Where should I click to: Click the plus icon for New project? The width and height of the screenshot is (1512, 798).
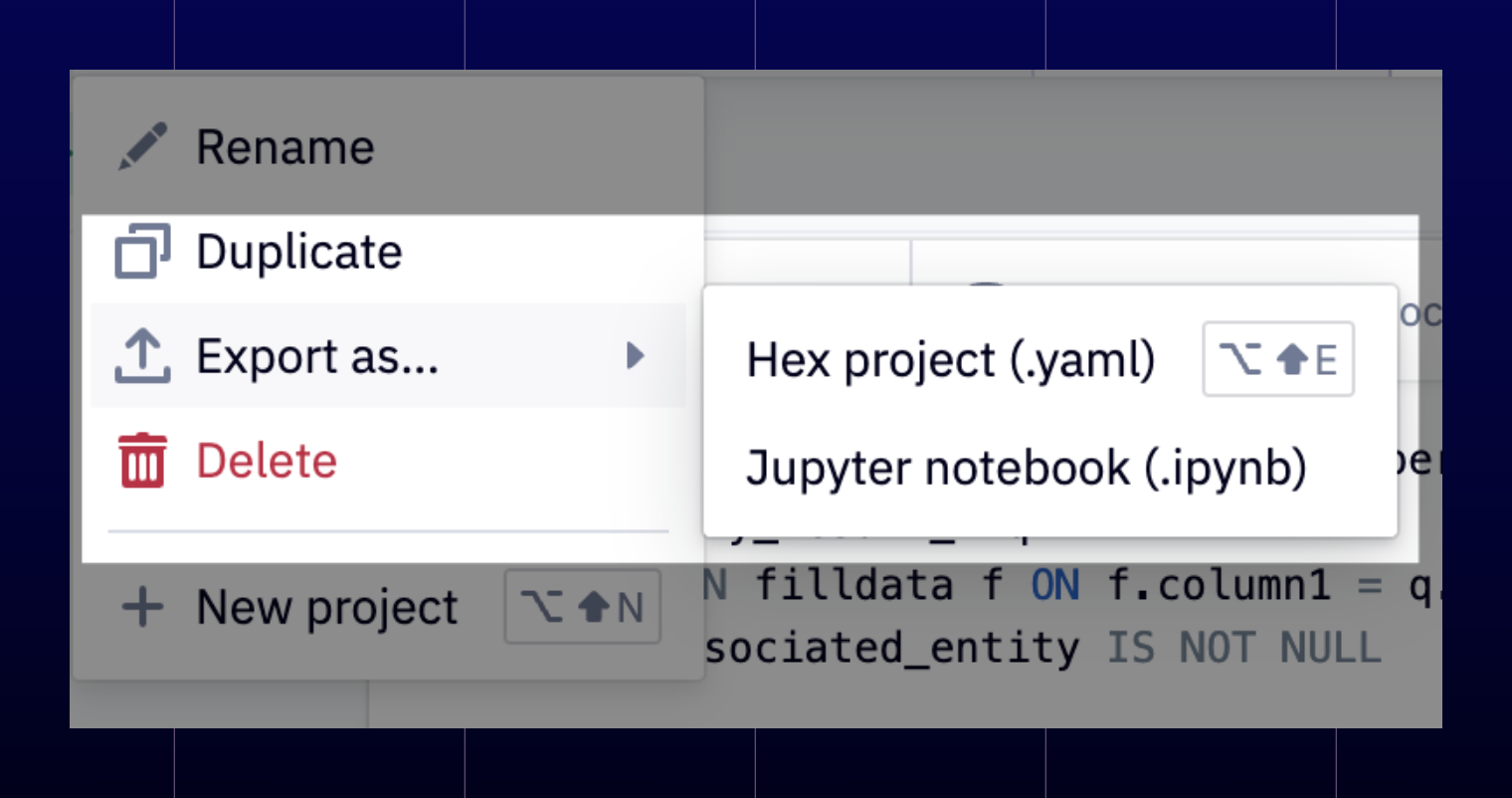[x=142, y=607]
